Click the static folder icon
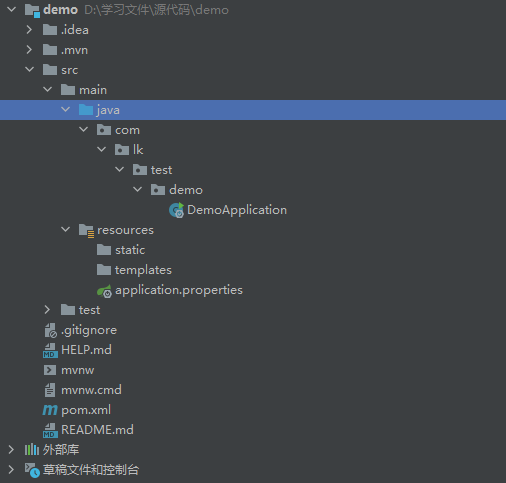 (104, 250)
